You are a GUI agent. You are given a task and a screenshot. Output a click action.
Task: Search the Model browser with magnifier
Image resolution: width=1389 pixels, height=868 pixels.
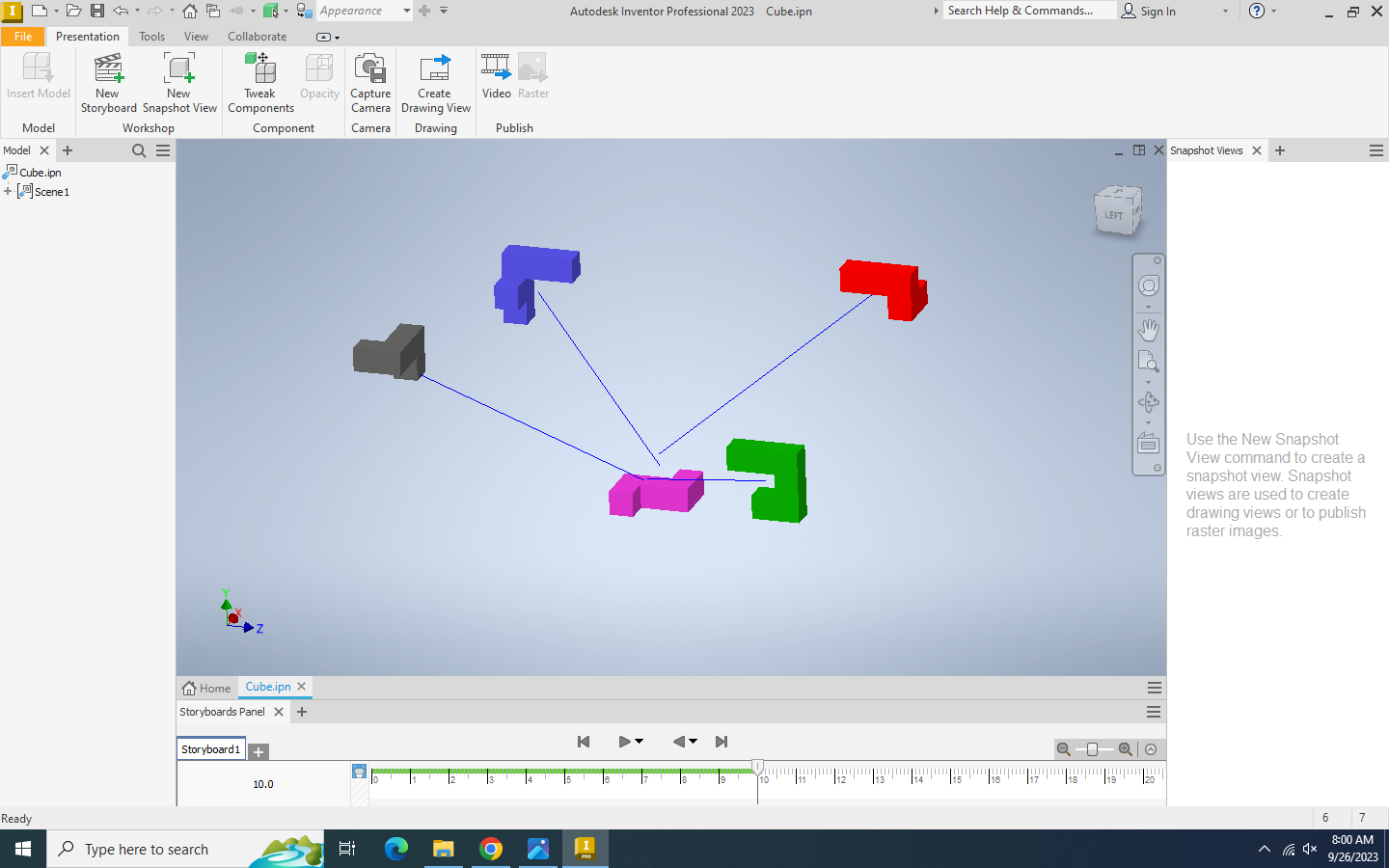[x=139, y=150]
